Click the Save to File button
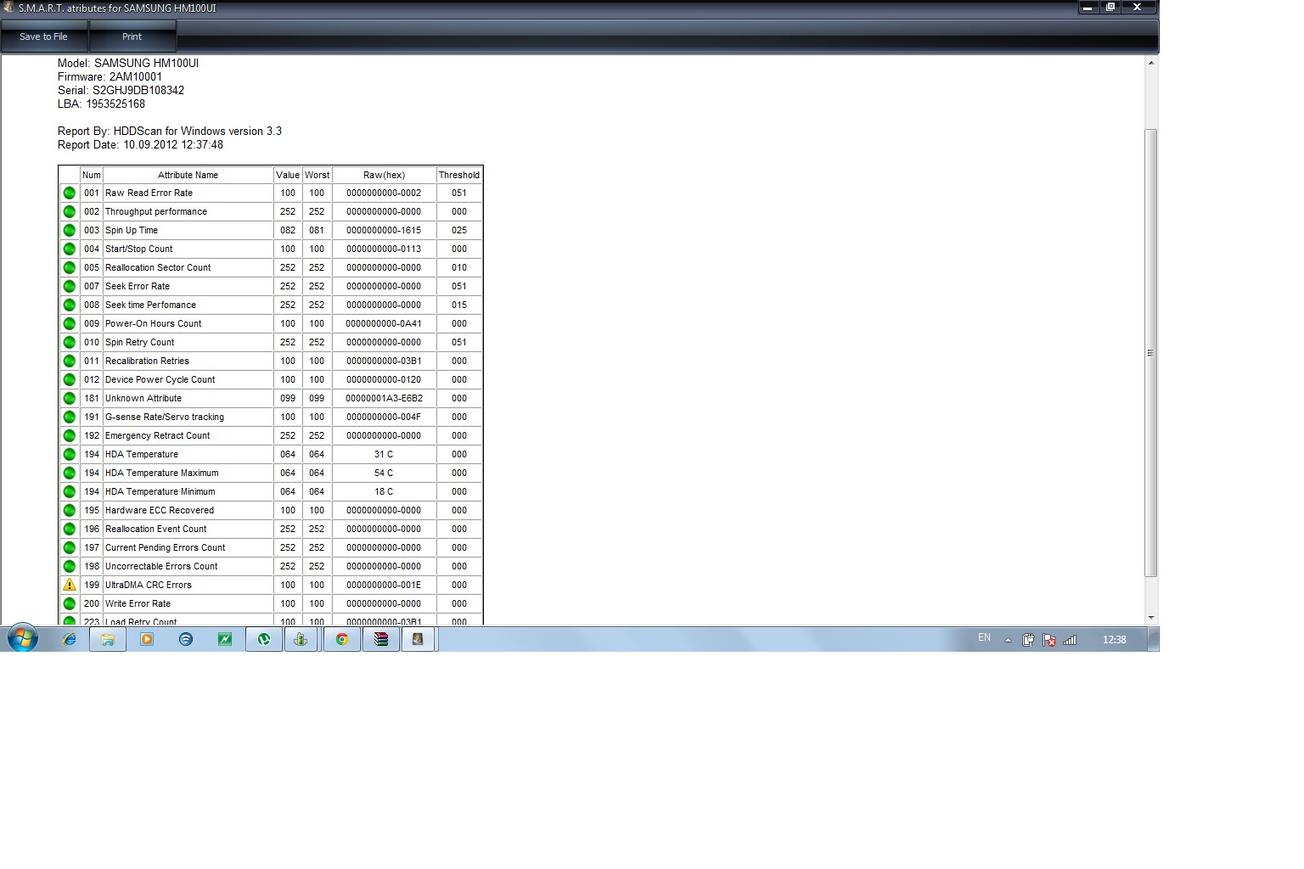The image size is (1304, 869). pos(44,37)
